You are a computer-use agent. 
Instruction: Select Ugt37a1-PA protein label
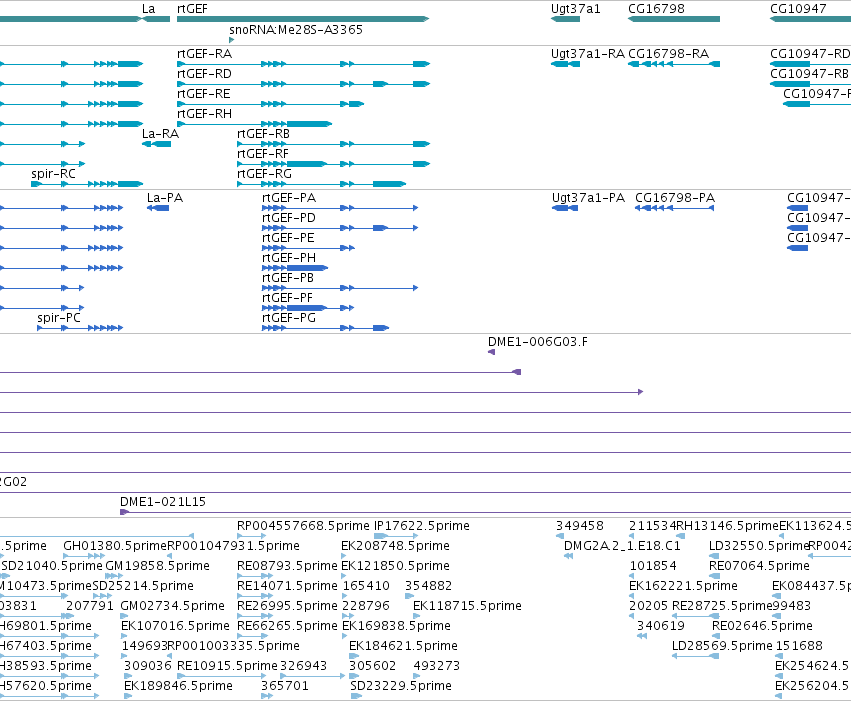coord(588,198)
